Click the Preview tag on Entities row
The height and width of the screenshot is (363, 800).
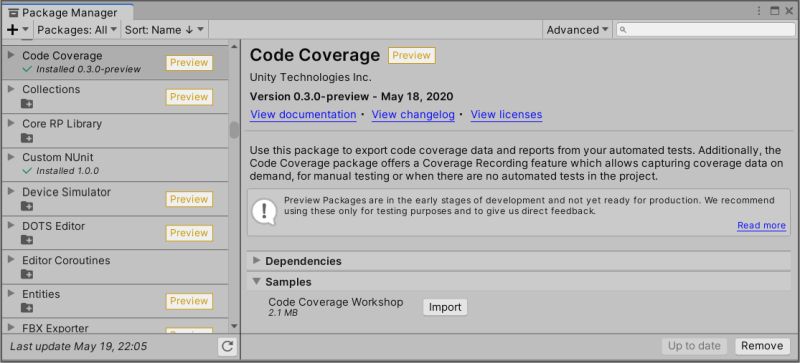(189, 301)
